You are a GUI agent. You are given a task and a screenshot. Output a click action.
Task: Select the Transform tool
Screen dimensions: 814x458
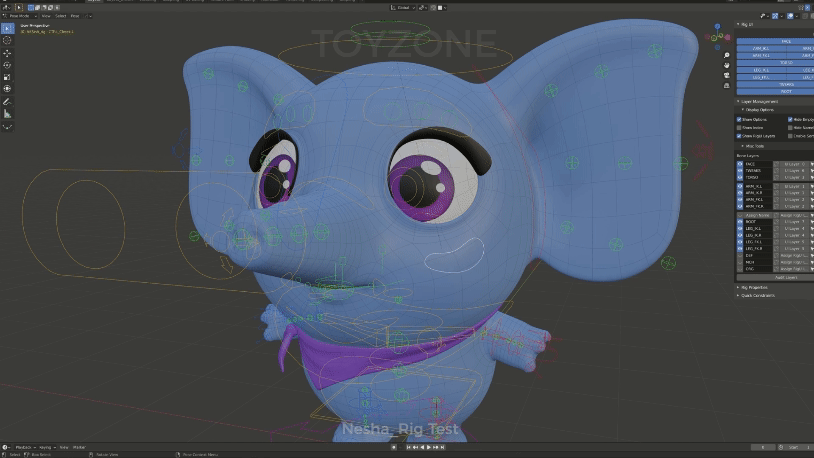(x=7, y=89)
